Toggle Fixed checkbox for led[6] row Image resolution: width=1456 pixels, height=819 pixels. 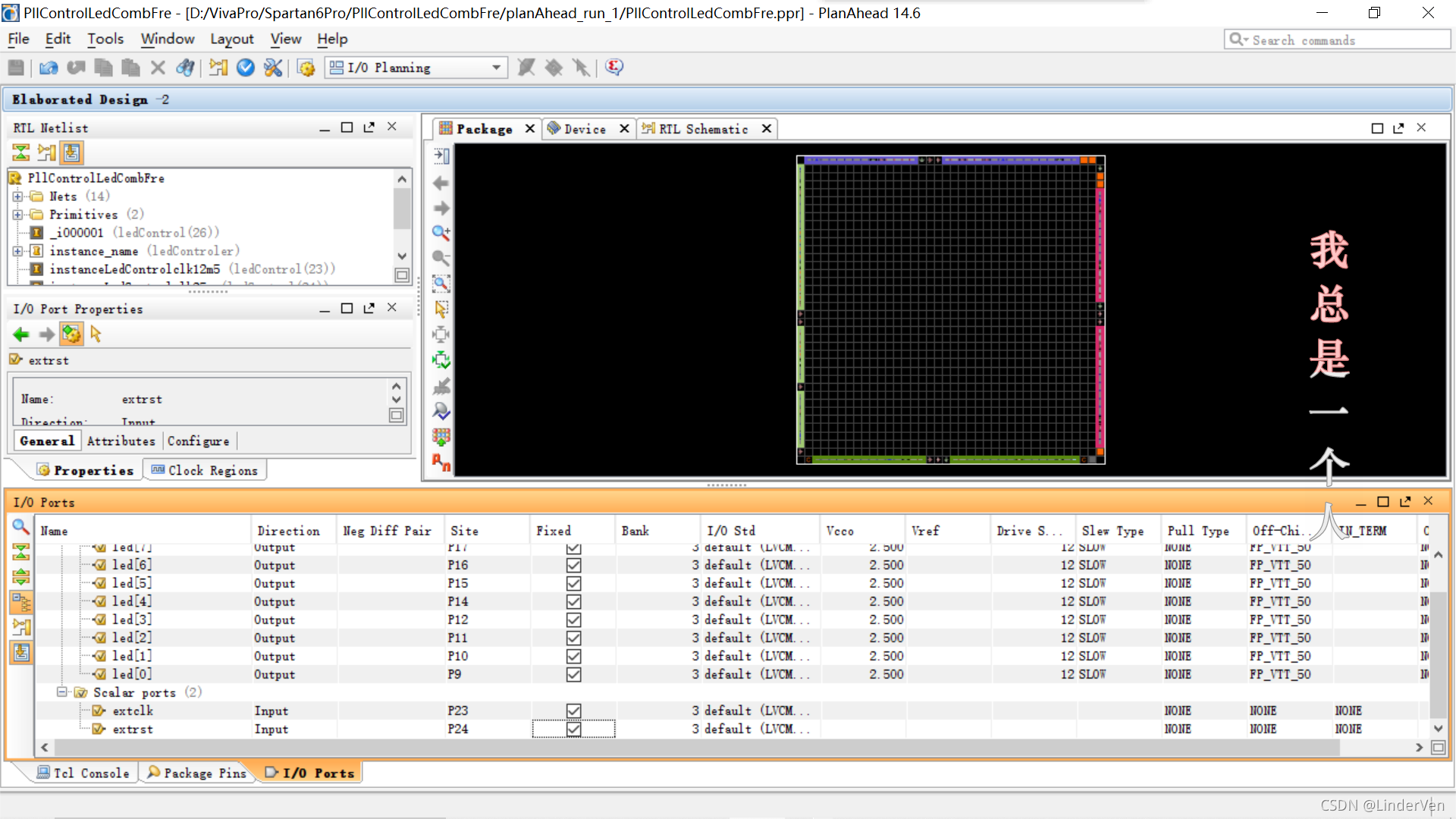(x=574, y=565)
